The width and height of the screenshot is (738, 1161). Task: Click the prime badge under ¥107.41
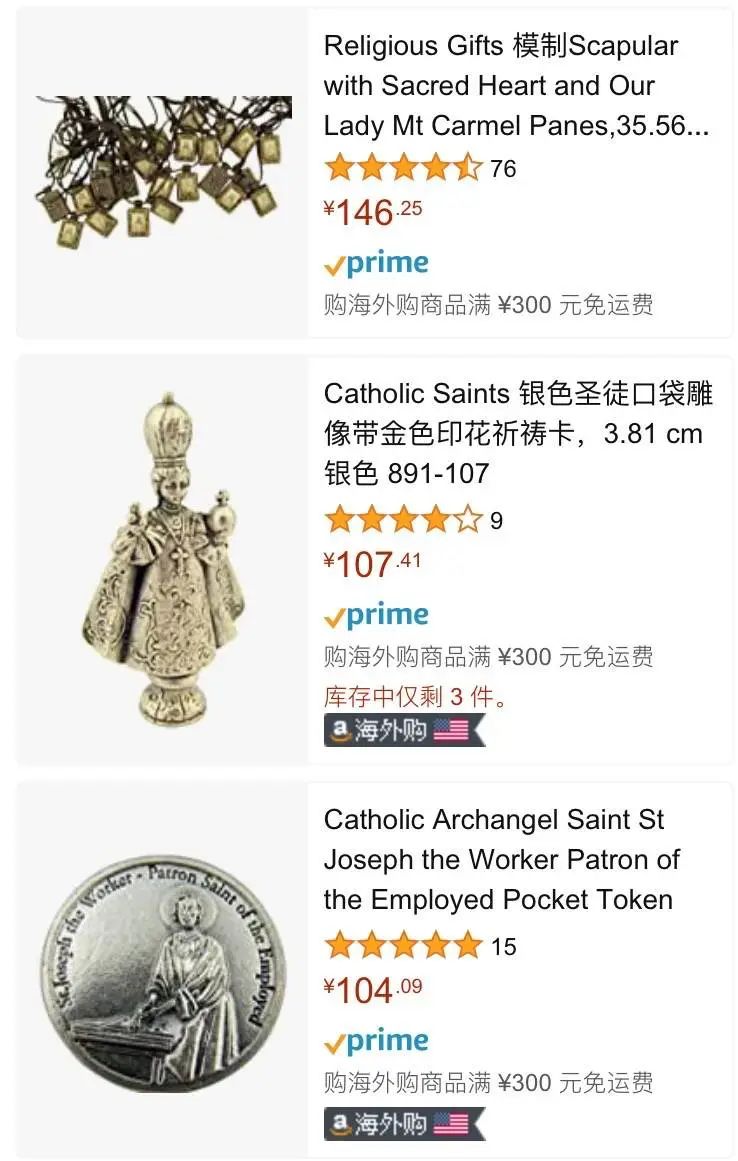tap(376, 615)
